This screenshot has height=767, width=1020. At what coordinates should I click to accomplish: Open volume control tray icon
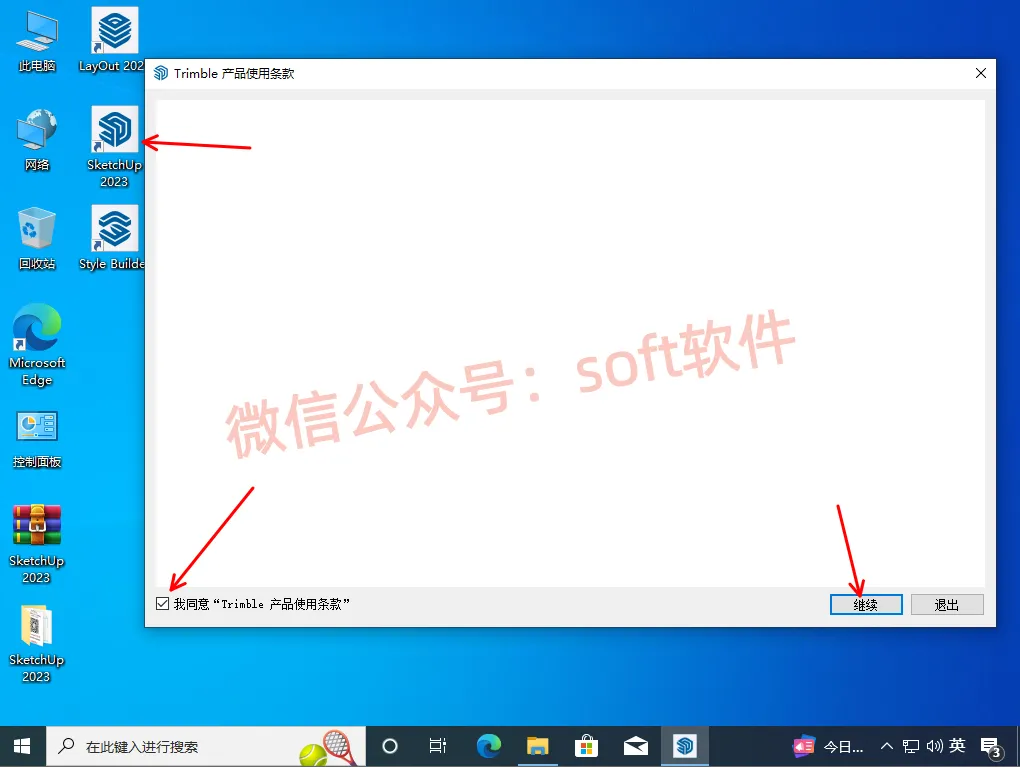click(x=934, y=746)
